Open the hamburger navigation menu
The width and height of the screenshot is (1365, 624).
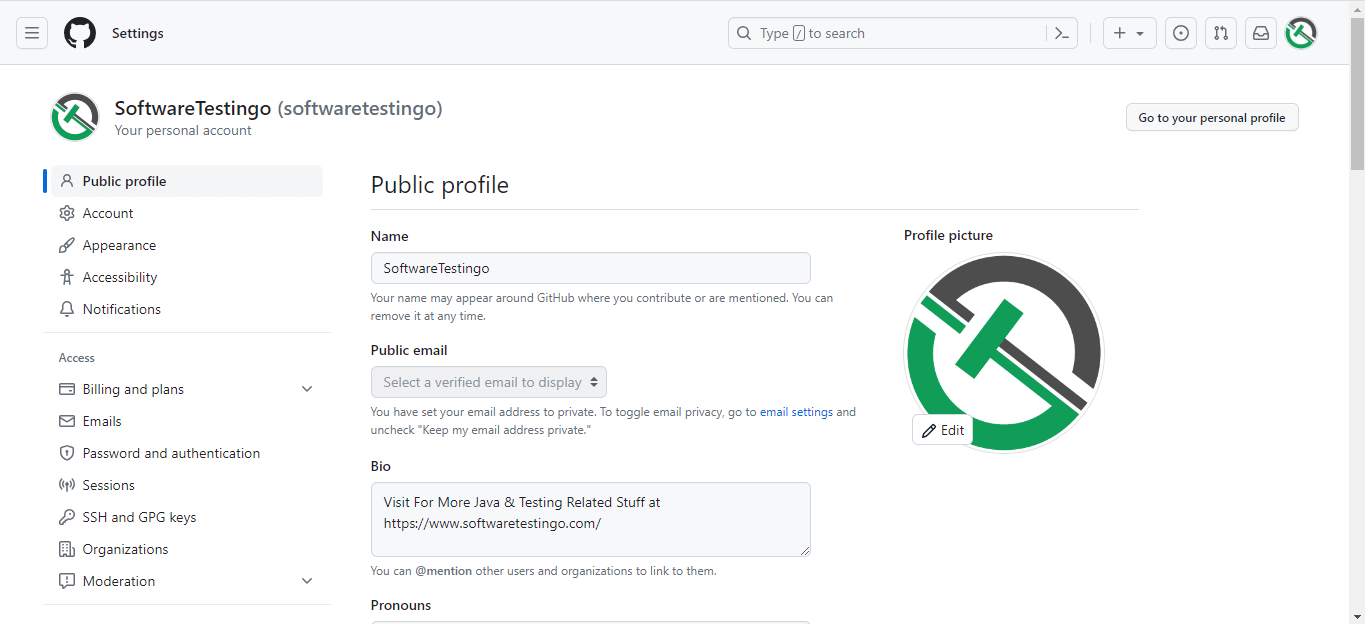tap(32, 33)
